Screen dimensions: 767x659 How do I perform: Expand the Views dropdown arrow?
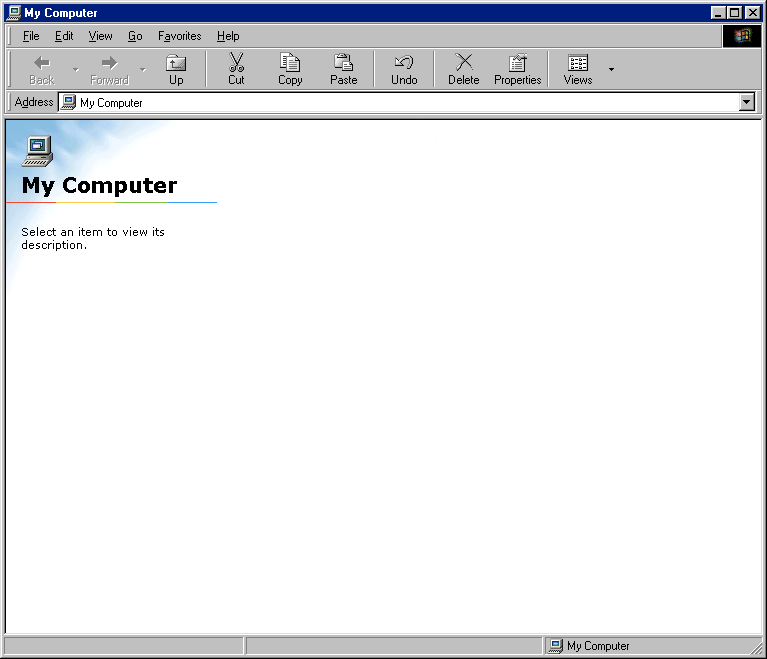pos(611,69)
